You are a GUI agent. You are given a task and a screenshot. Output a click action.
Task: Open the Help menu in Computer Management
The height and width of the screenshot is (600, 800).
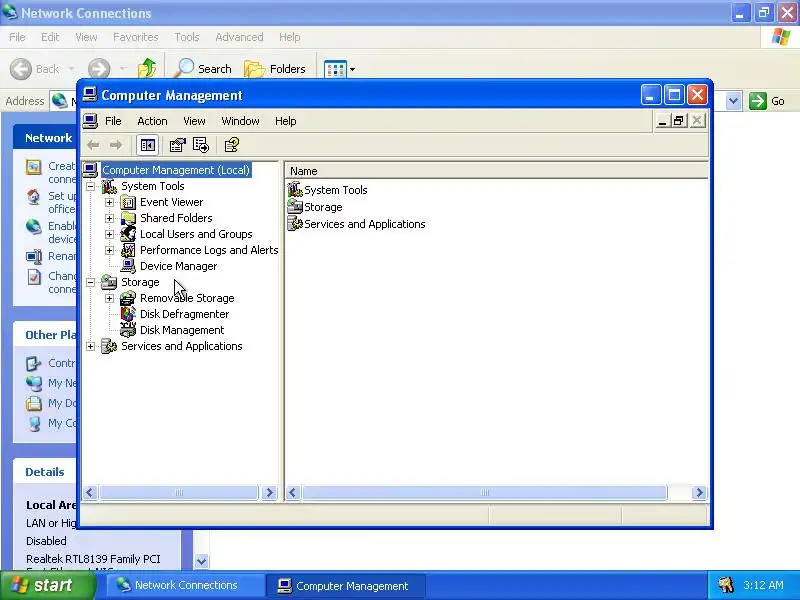point(285,121)
